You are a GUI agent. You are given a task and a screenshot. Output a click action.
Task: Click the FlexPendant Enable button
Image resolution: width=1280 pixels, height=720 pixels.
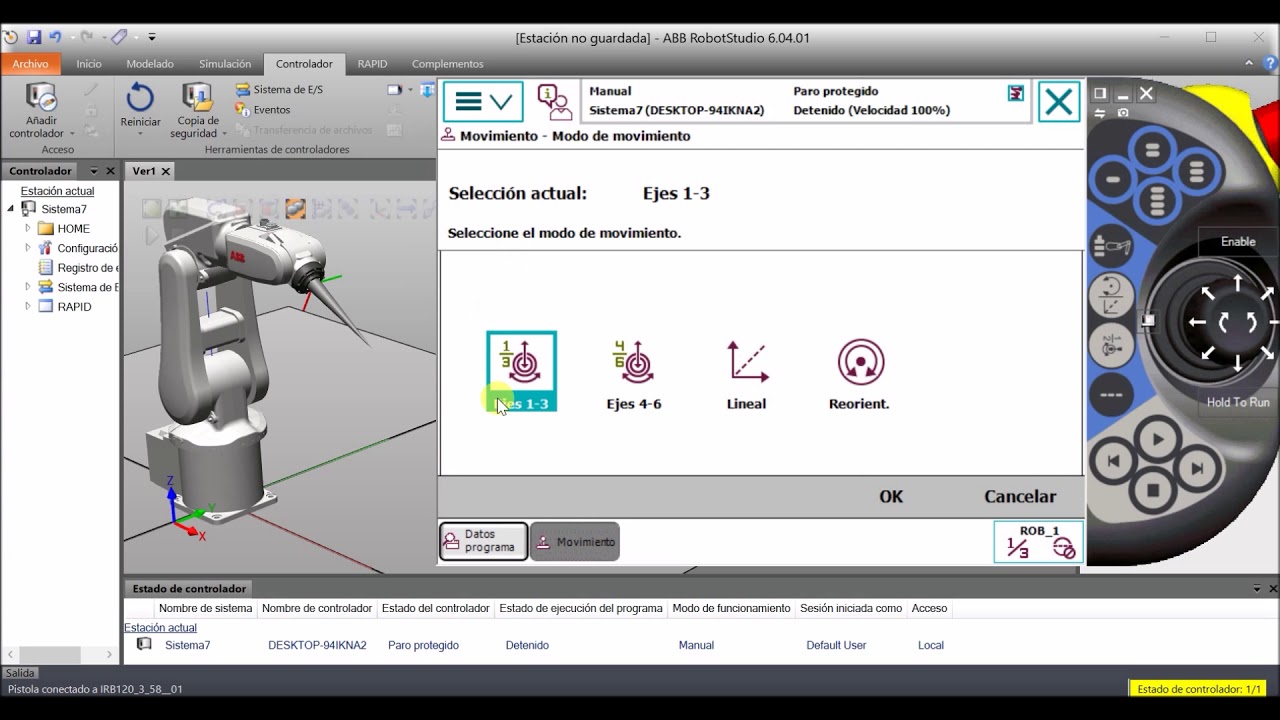click(1238, 241)
